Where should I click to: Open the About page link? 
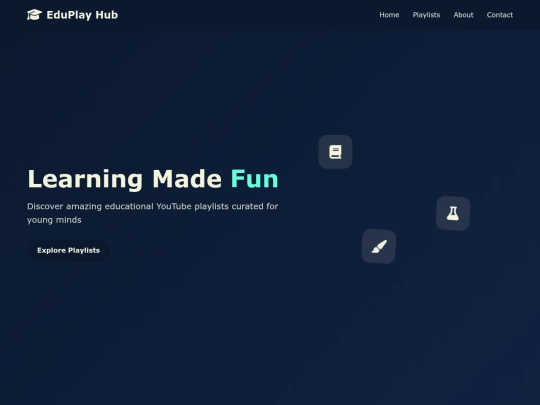click(x=463, y=15)
